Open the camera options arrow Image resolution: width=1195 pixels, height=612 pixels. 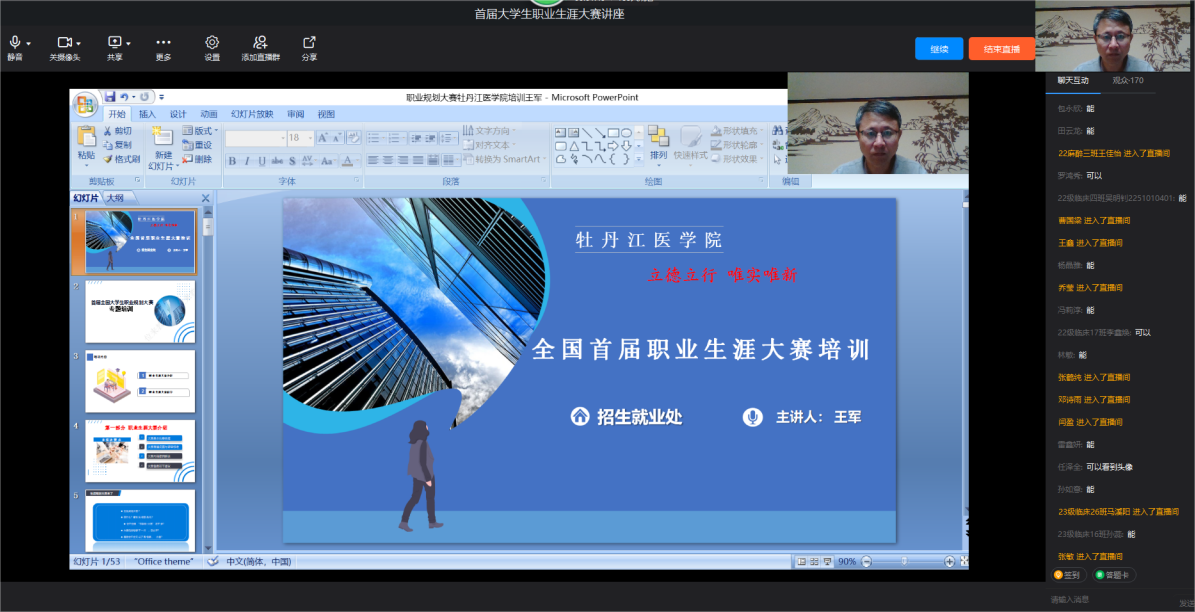(78, 43)
